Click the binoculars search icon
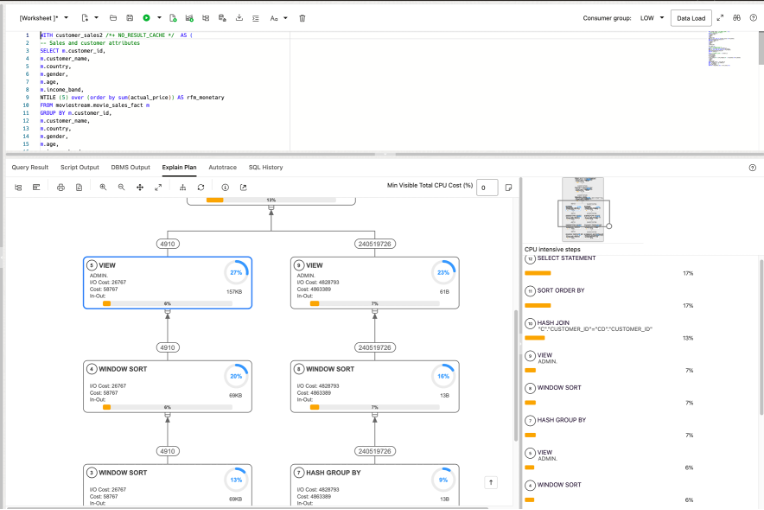The width and height of the screenshot is (764, 510). coord(737,18)
